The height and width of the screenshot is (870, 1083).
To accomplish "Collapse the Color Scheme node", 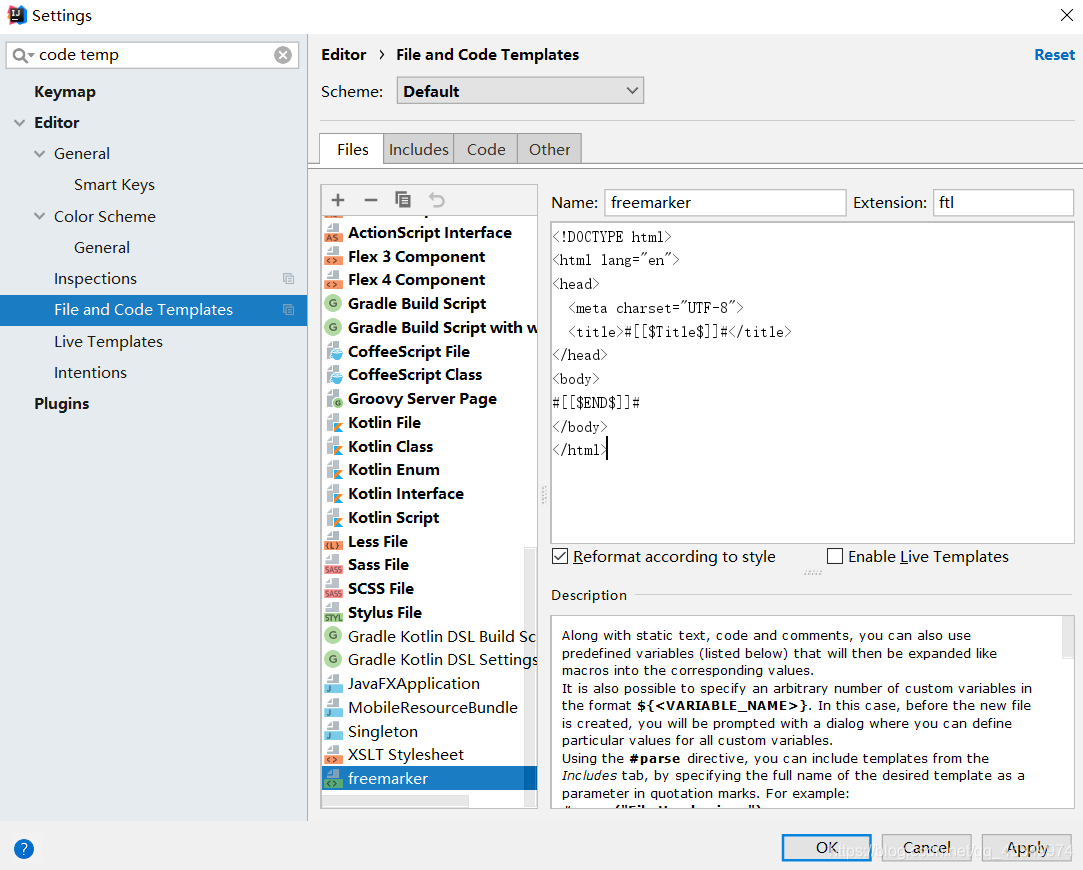I will (39, 217).
